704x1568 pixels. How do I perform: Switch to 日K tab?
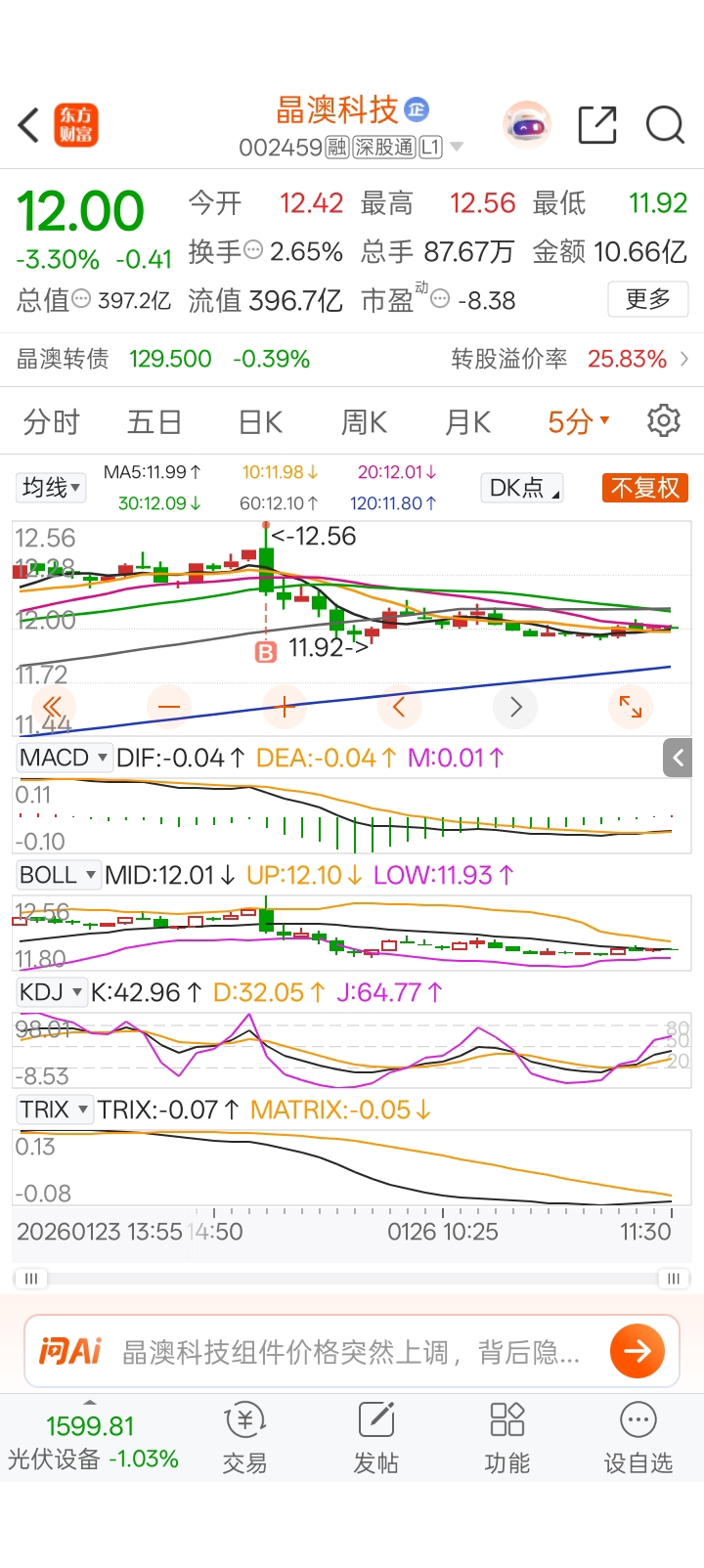coord(261,422)
